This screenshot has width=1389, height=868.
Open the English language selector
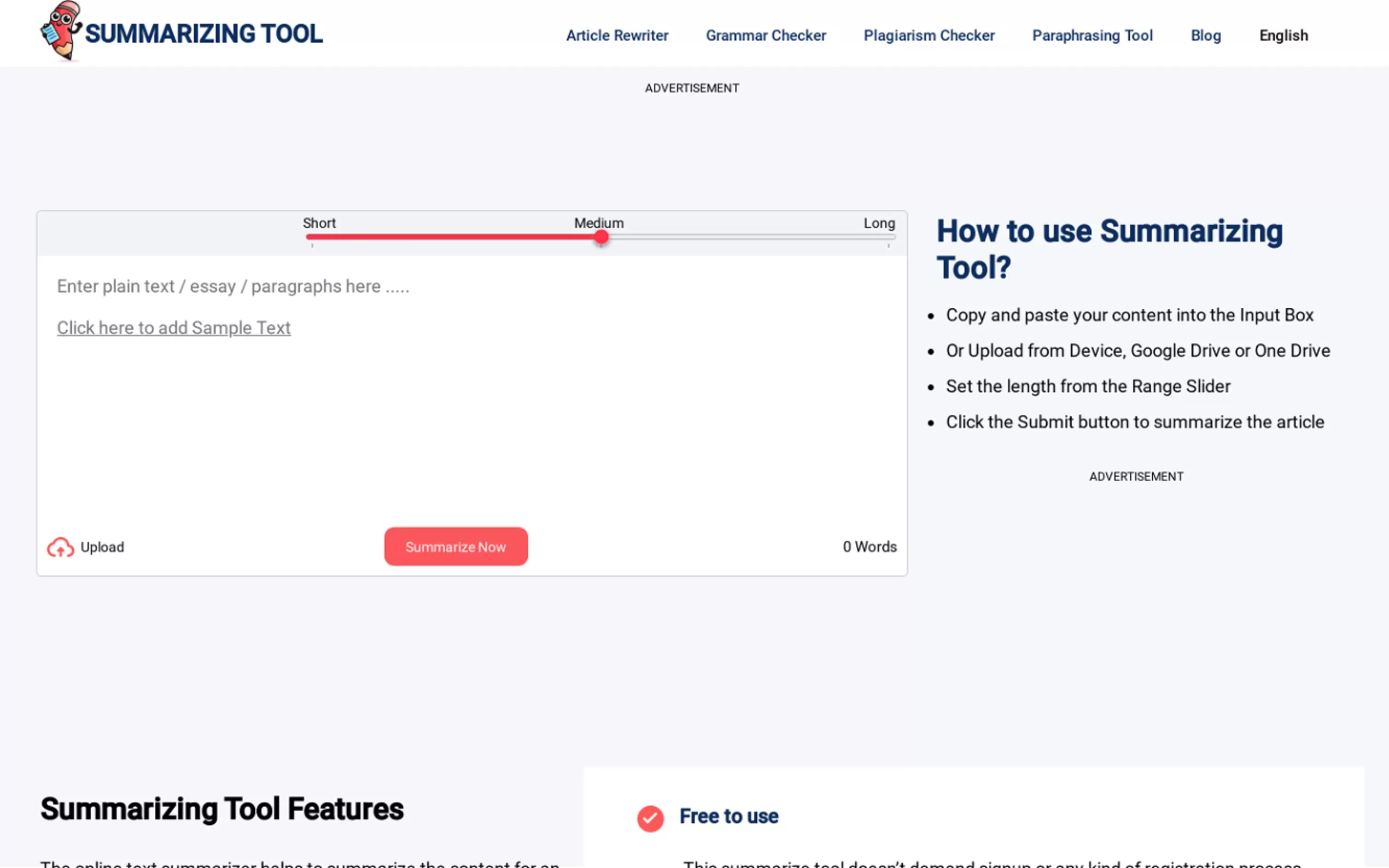coord(1283,35)
